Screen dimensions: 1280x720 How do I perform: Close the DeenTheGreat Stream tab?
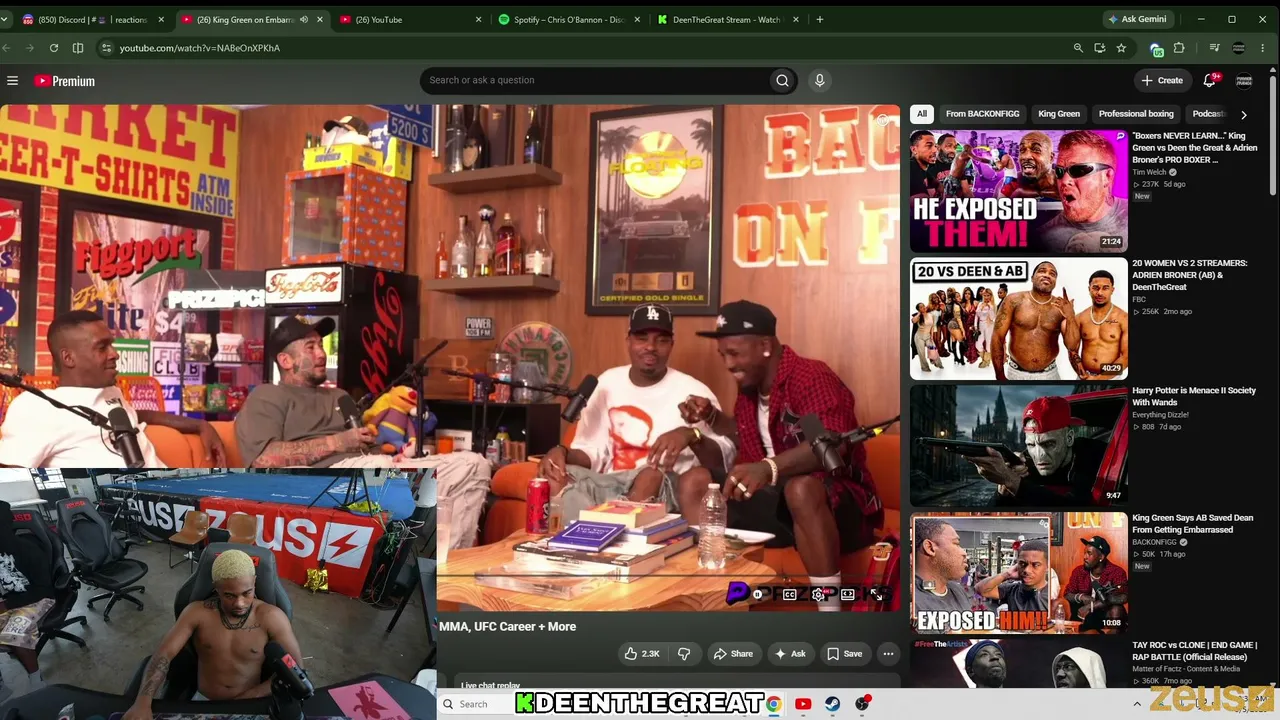795,19
